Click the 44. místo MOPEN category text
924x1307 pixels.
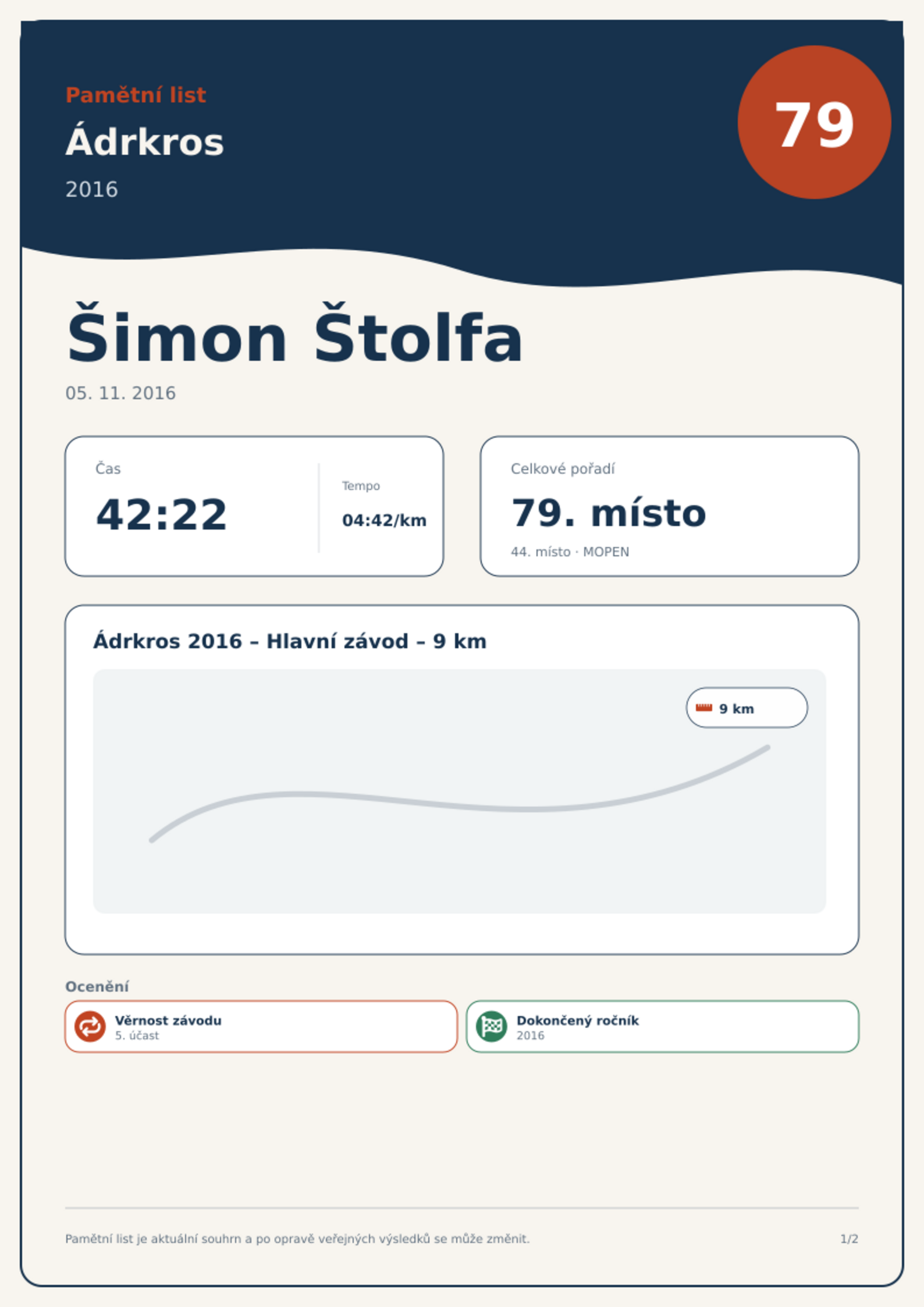[x=570, y=552]
